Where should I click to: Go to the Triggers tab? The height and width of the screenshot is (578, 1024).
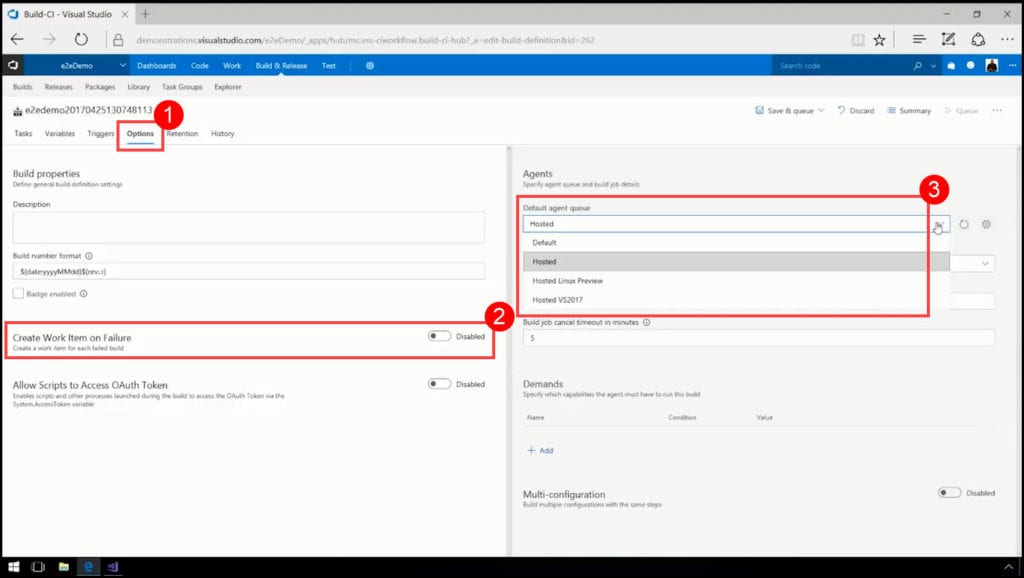pyautogui.click(x=101, y=133)
